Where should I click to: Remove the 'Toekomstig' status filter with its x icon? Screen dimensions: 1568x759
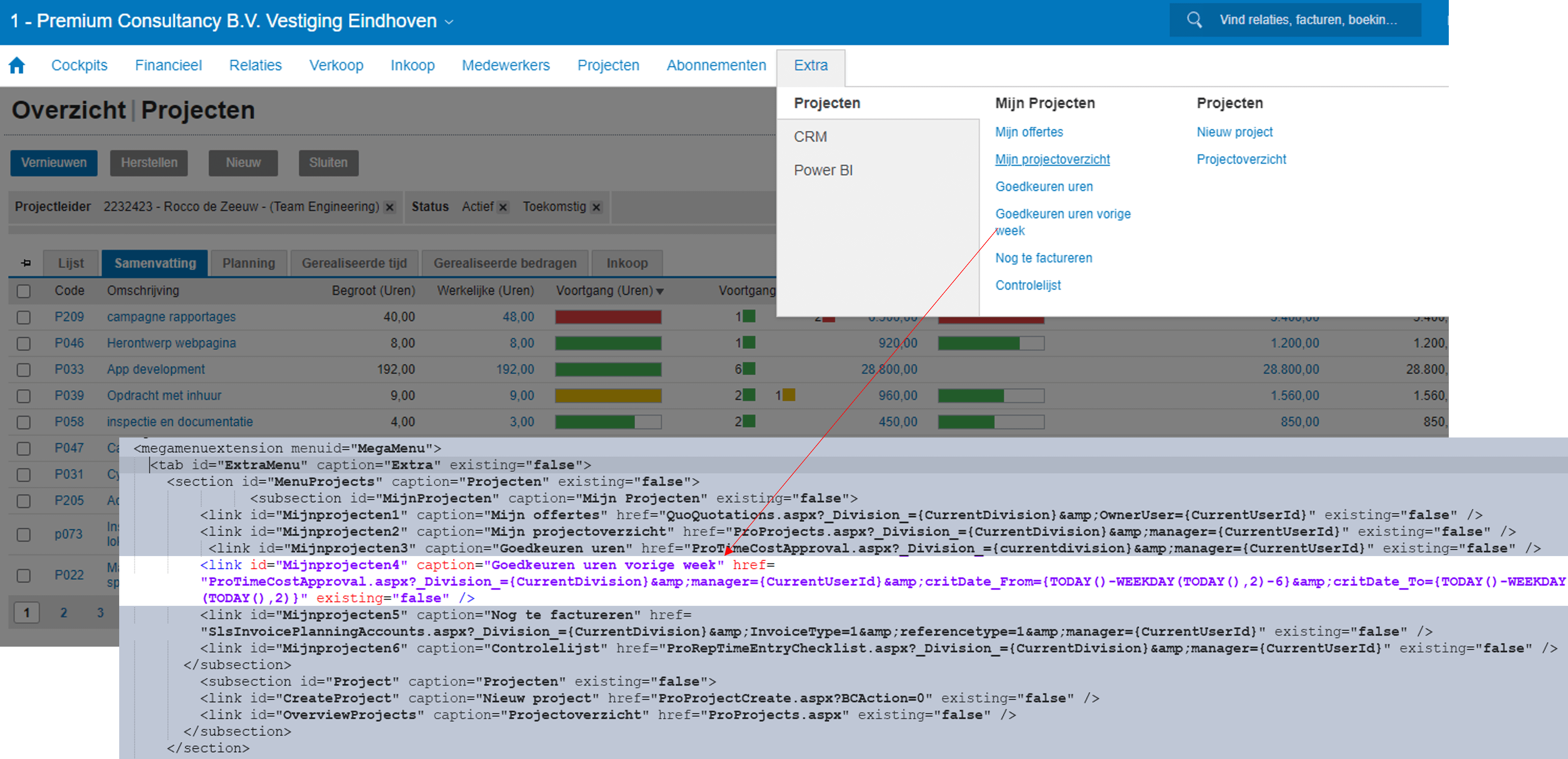(596, 207)
